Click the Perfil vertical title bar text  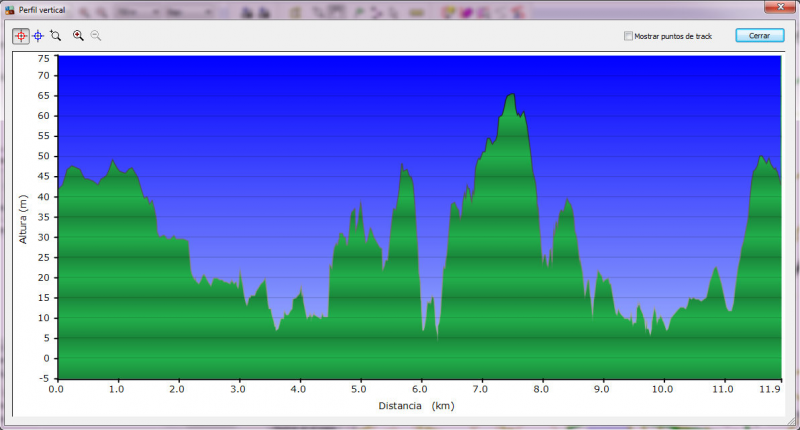coord(41,9)
